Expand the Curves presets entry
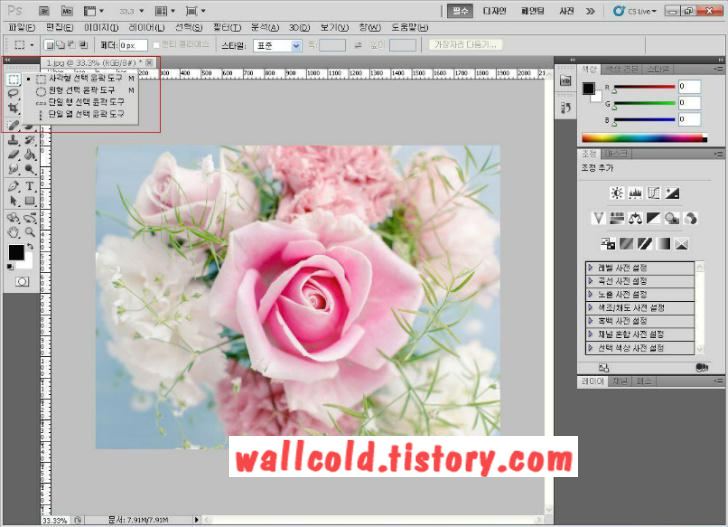Viewport: 728px width, 527px height. (640, 281)
